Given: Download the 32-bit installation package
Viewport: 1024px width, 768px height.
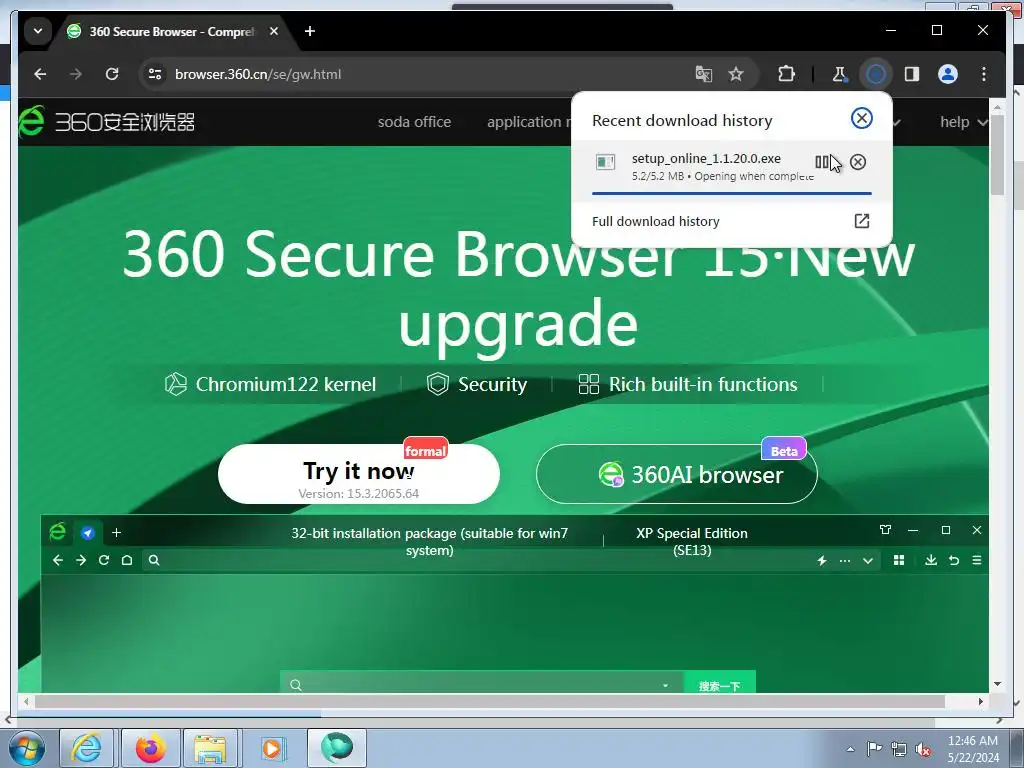Looking at the screenshot, I should [x=430, y=541].
